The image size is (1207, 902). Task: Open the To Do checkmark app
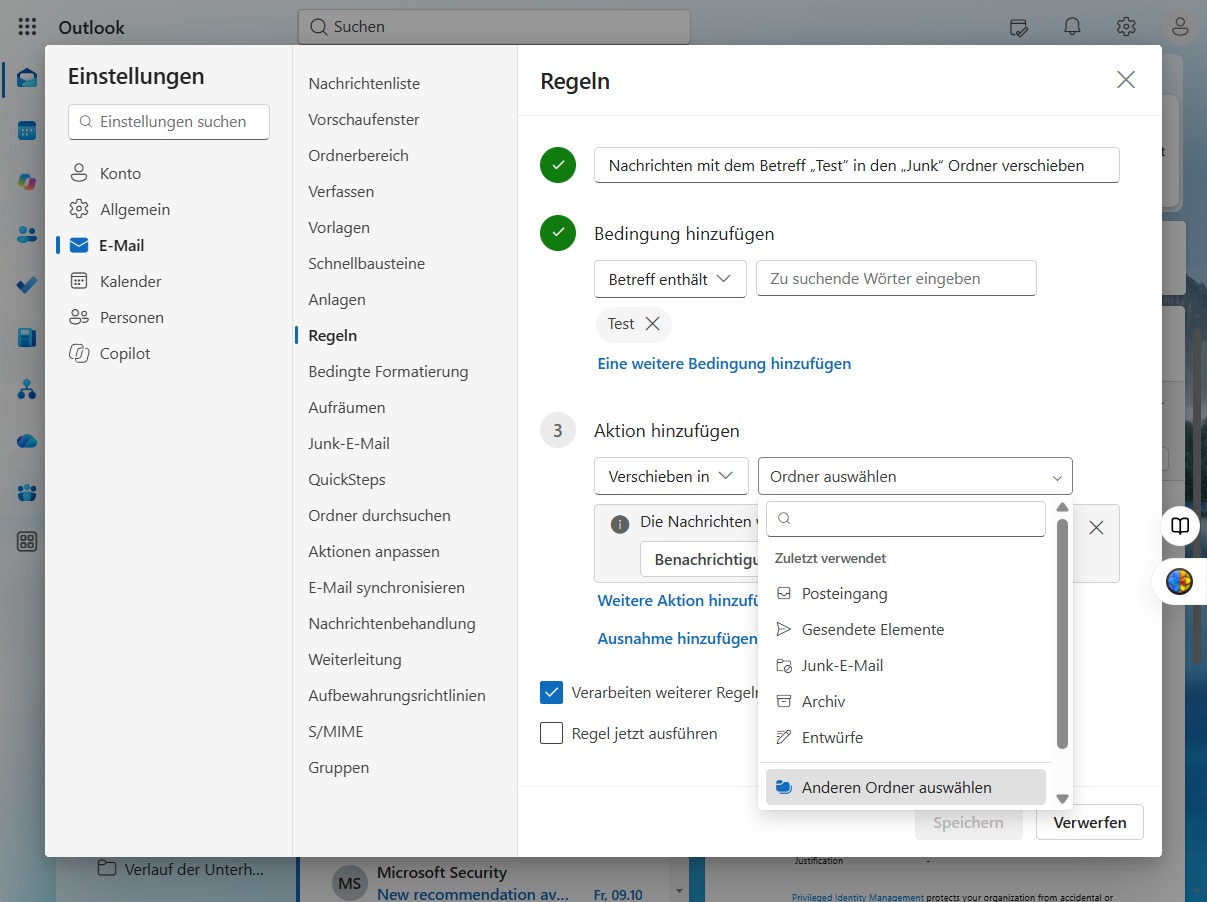pyautogui.click(x=27, y=285)
